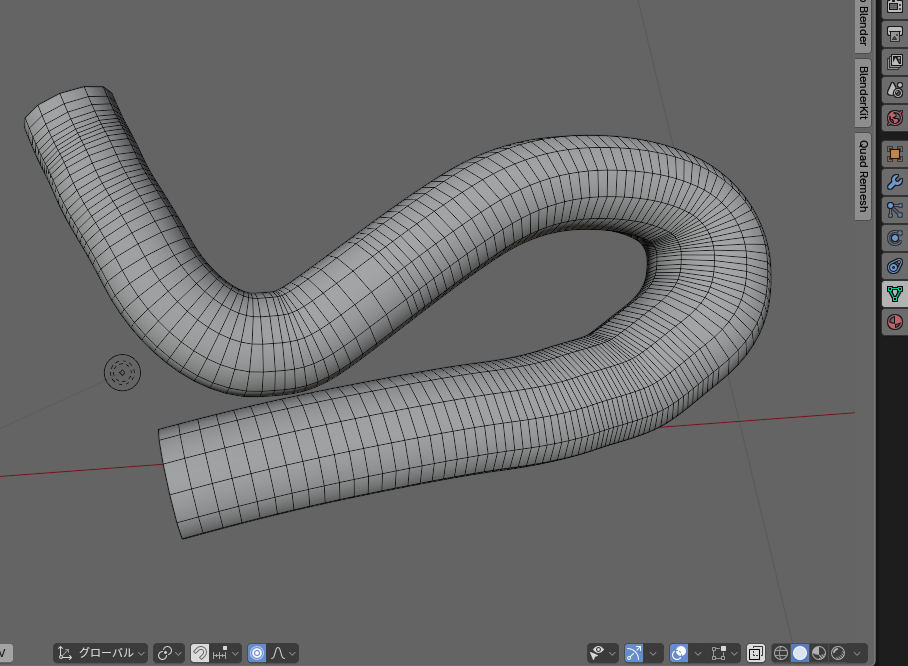Open the Object Data mesh tab
This screenshot has height=666, width=908.
(x=895, y=294)
